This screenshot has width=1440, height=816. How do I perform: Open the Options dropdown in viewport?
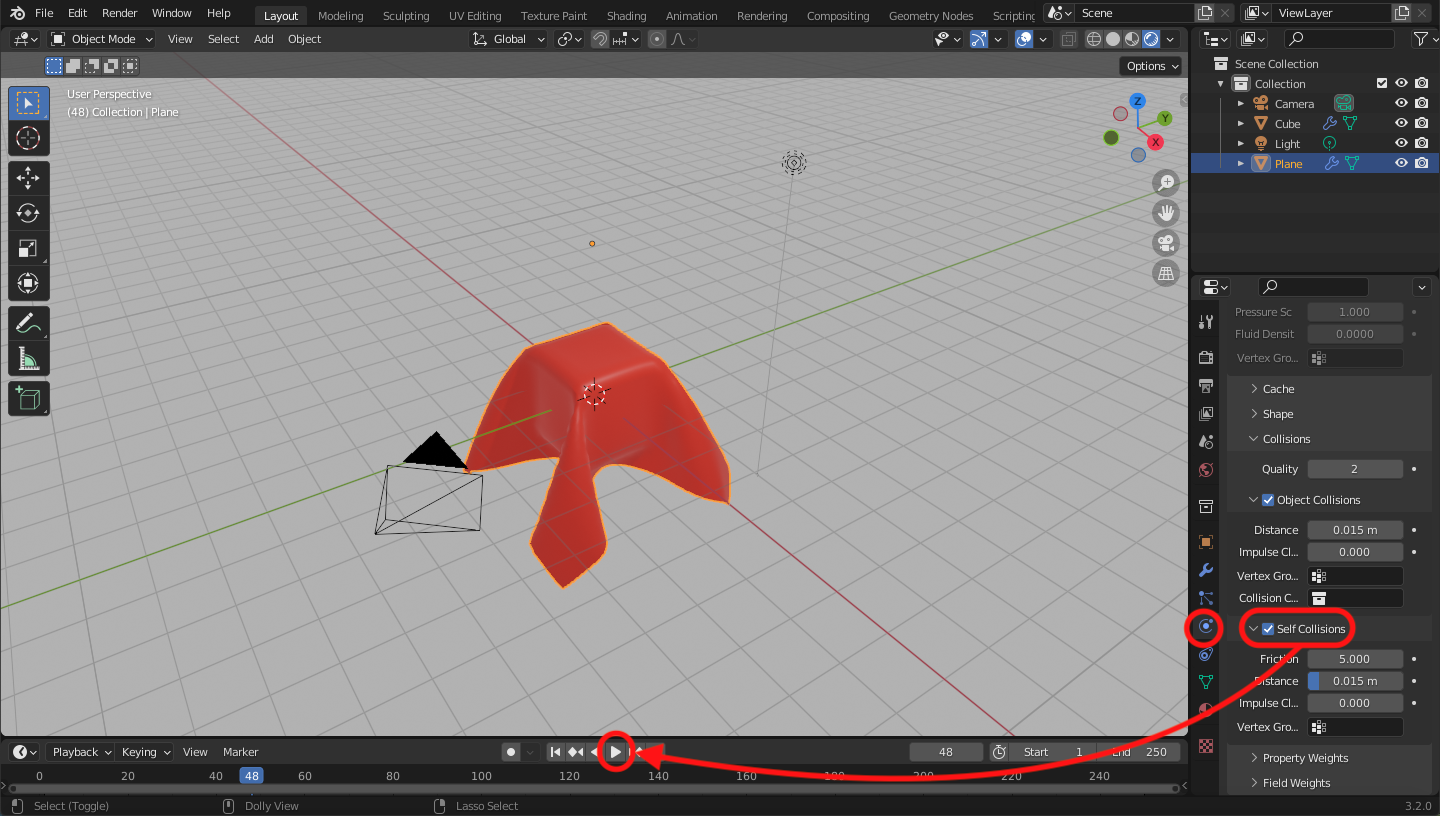point(1153,66)
